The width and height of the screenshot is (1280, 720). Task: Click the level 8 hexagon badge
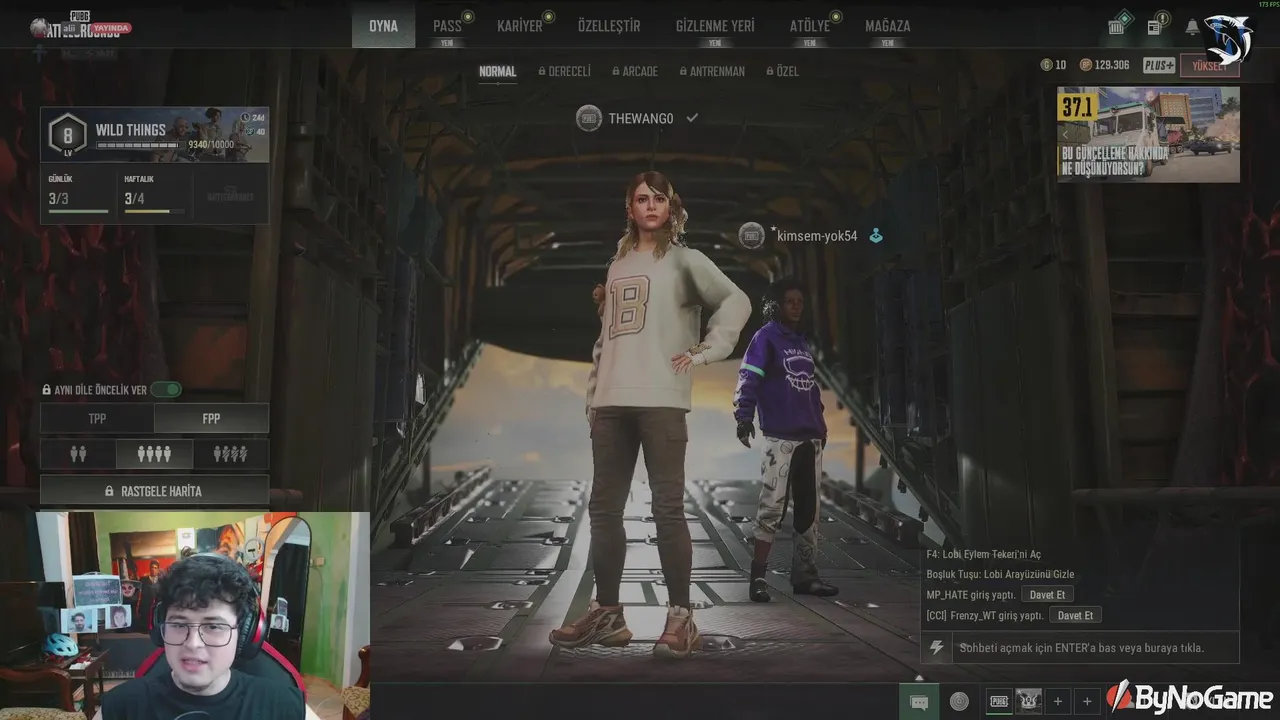pos(68,135)
